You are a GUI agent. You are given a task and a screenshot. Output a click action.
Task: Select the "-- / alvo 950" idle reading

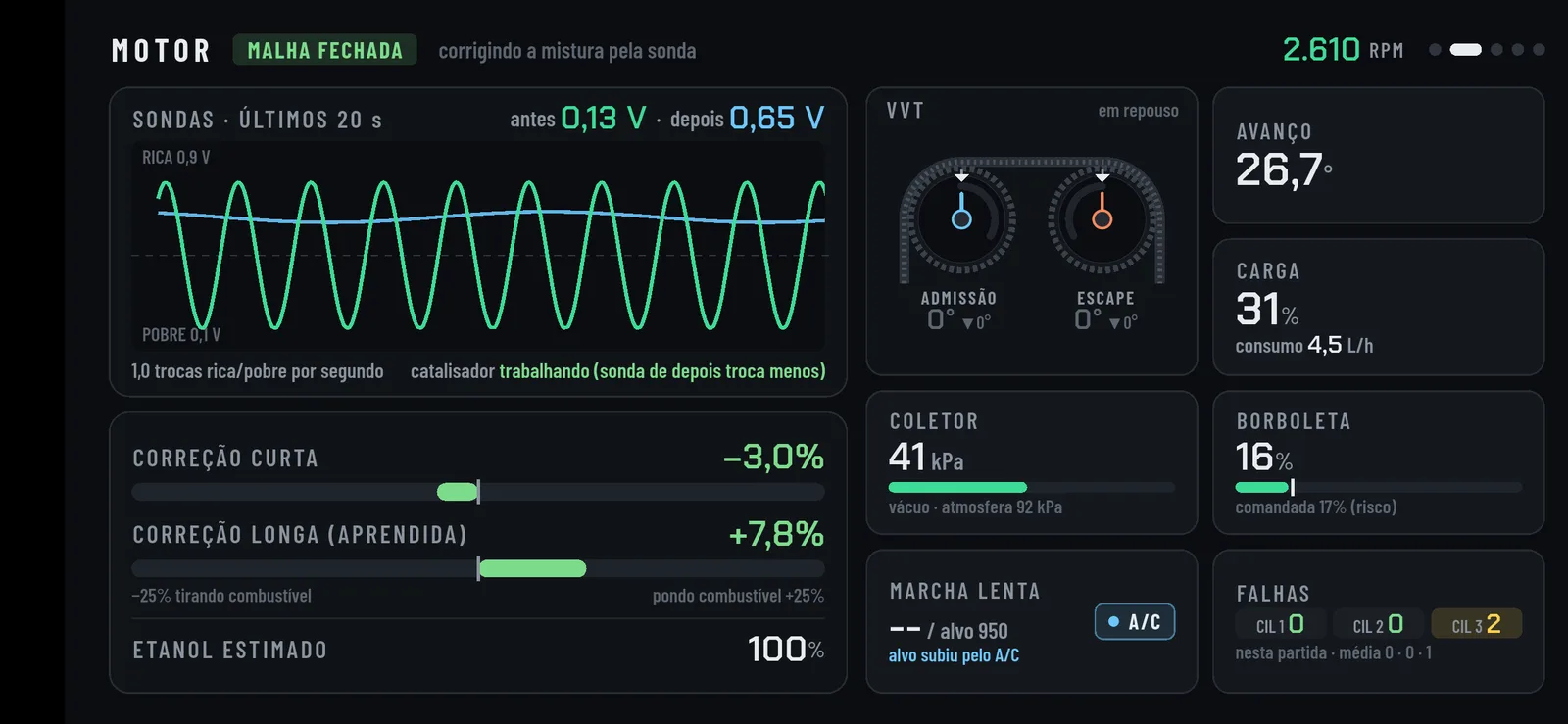(x=949, y=631)
